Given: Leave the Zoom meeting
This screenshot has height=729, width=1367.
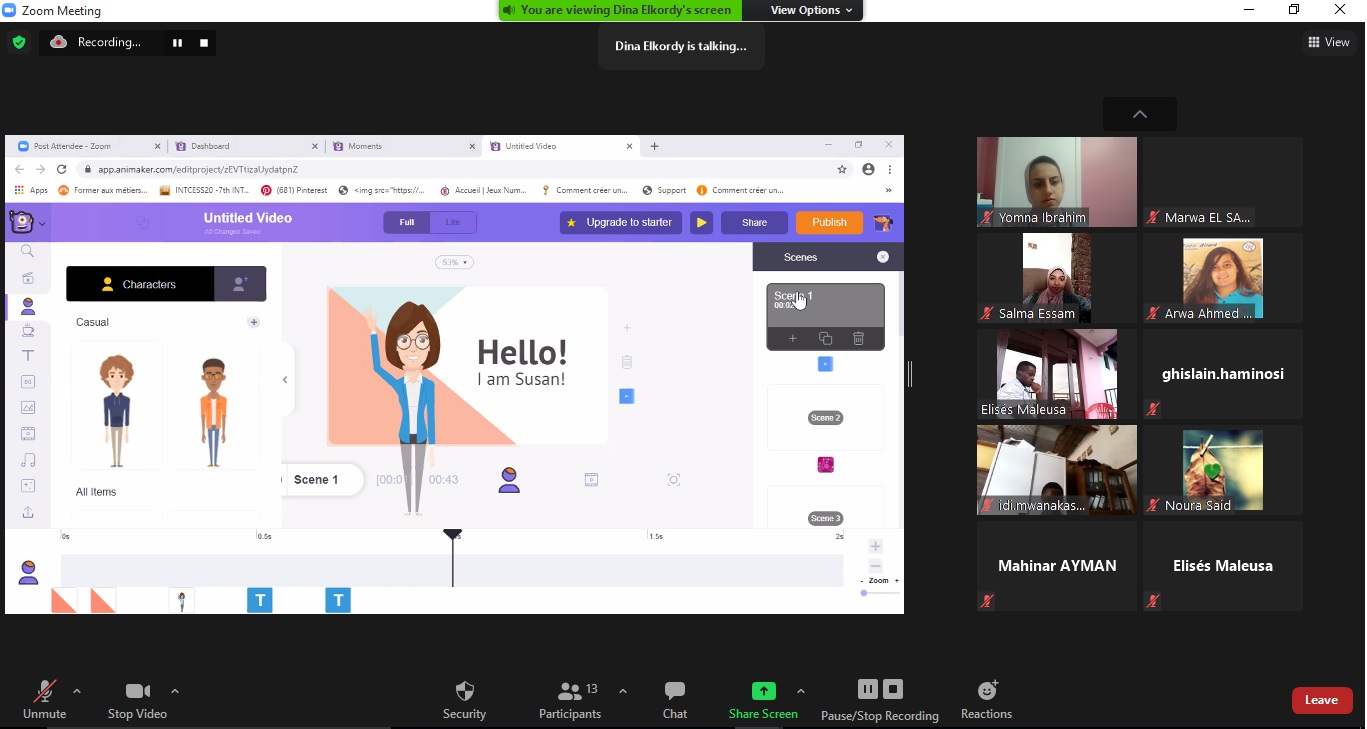Looking at the screenshot, I should pyautogui.click(x=1321, y=700).
